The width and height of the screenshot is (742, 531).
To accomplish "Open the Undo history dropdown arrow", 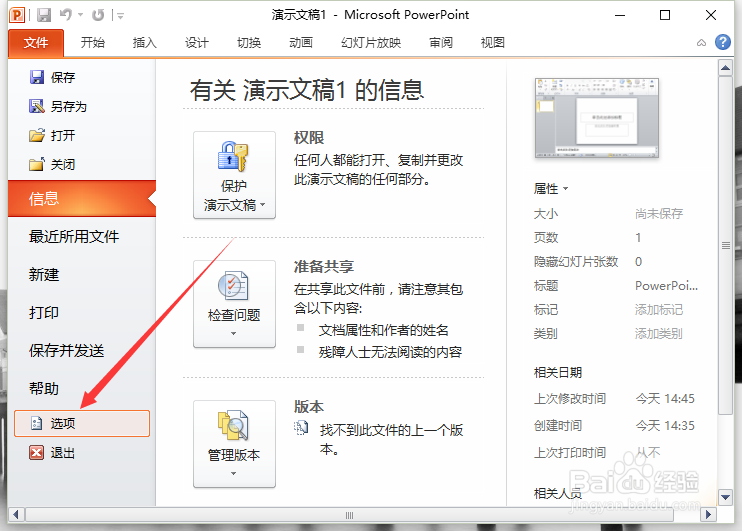I will click(80, 15).
